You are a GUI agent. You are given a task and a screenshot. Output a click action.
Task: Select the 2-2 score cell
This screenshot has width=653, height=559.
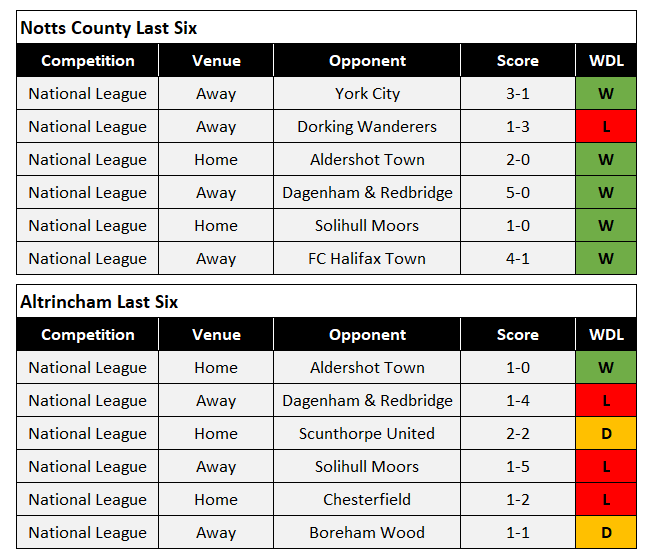pos(518,434)
